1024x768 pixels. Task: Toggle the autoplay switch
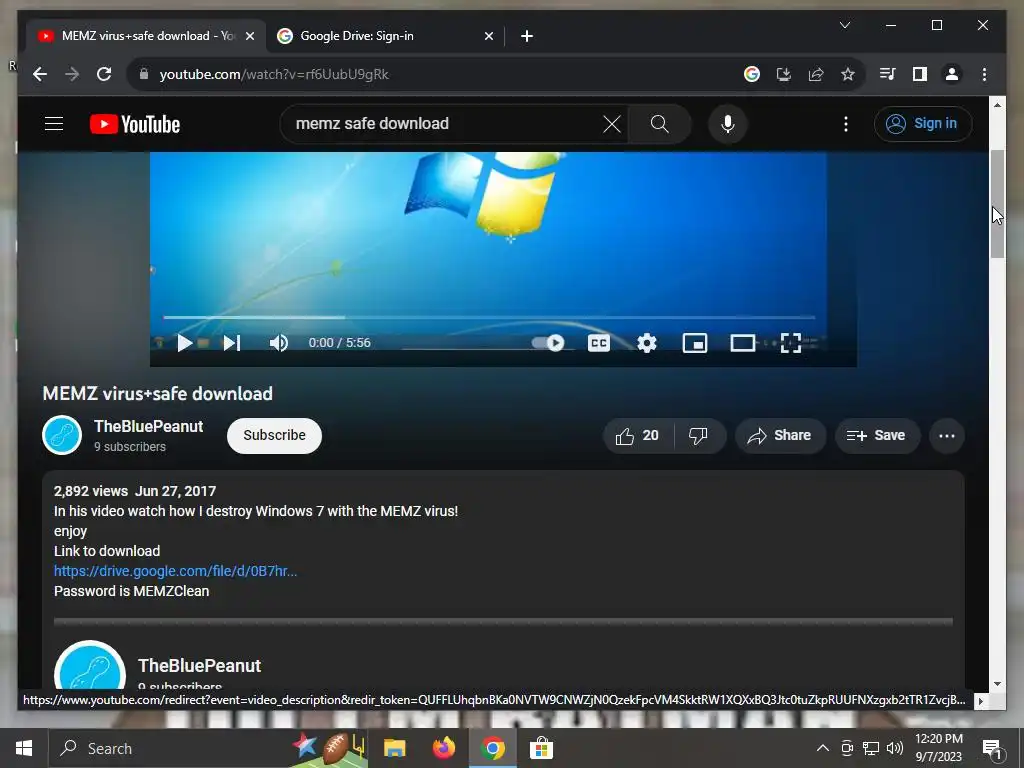tap(548, 343)
